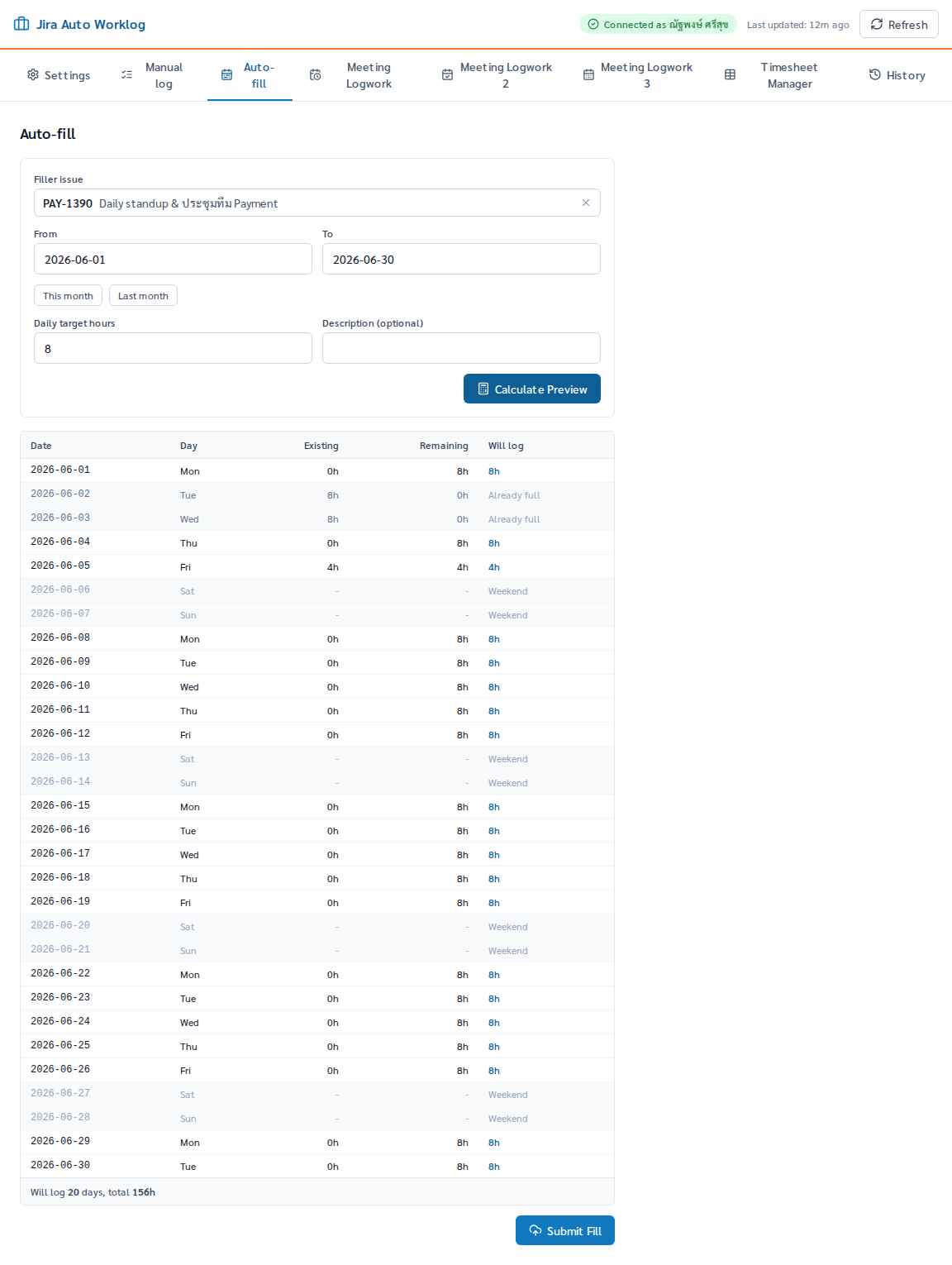
Task: Click the Description (optional) field
Action: (x=461, y=348)
